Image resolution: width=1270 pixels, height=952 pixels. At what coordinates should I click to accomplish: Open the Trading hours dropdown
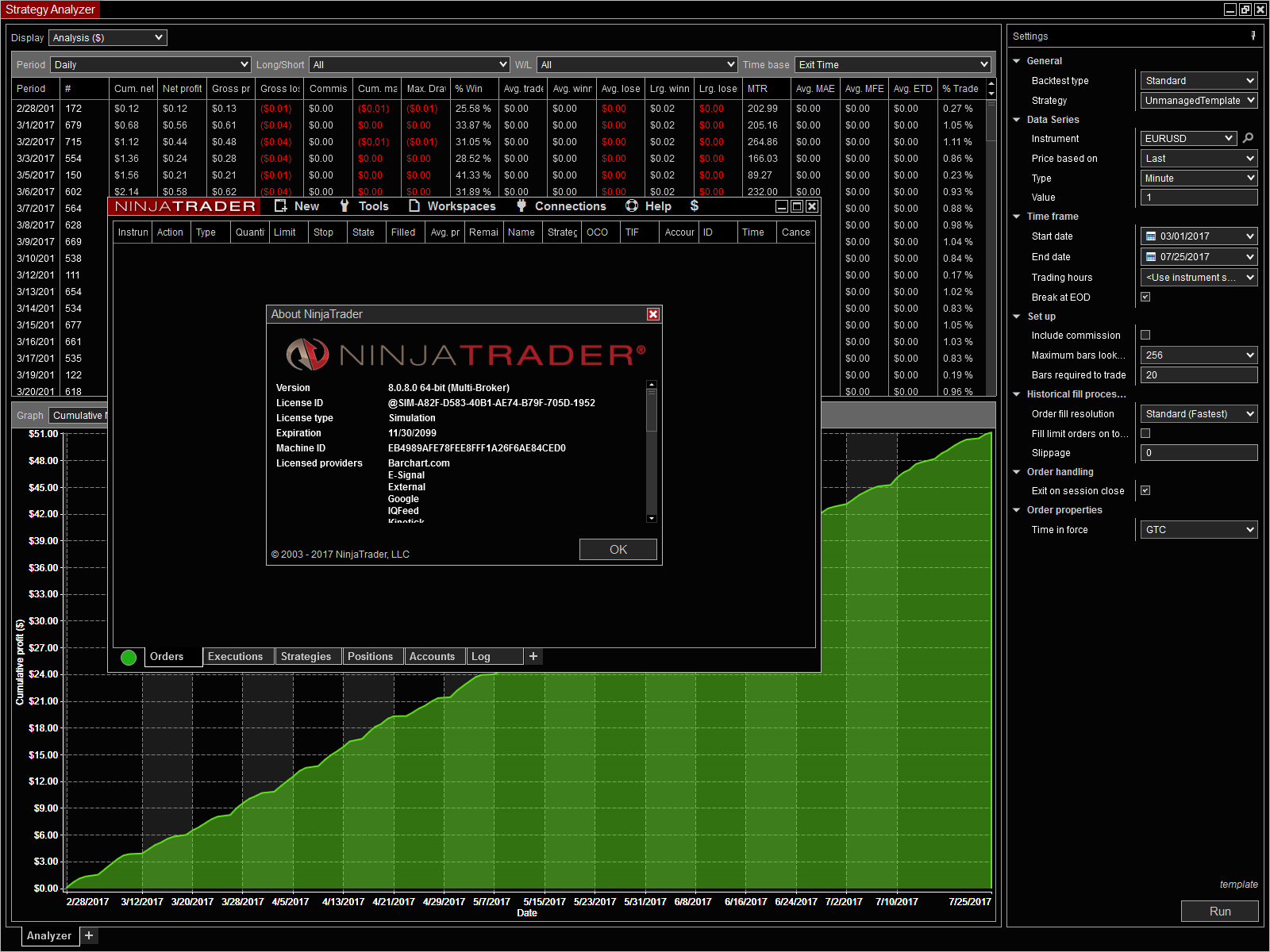(1199, 277)
